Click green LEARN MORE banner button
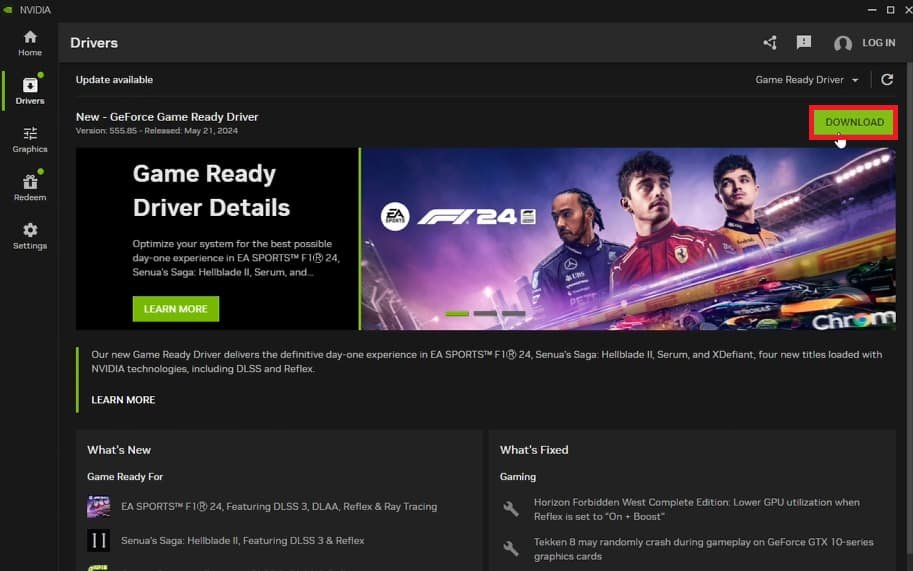 click(176, 309)
